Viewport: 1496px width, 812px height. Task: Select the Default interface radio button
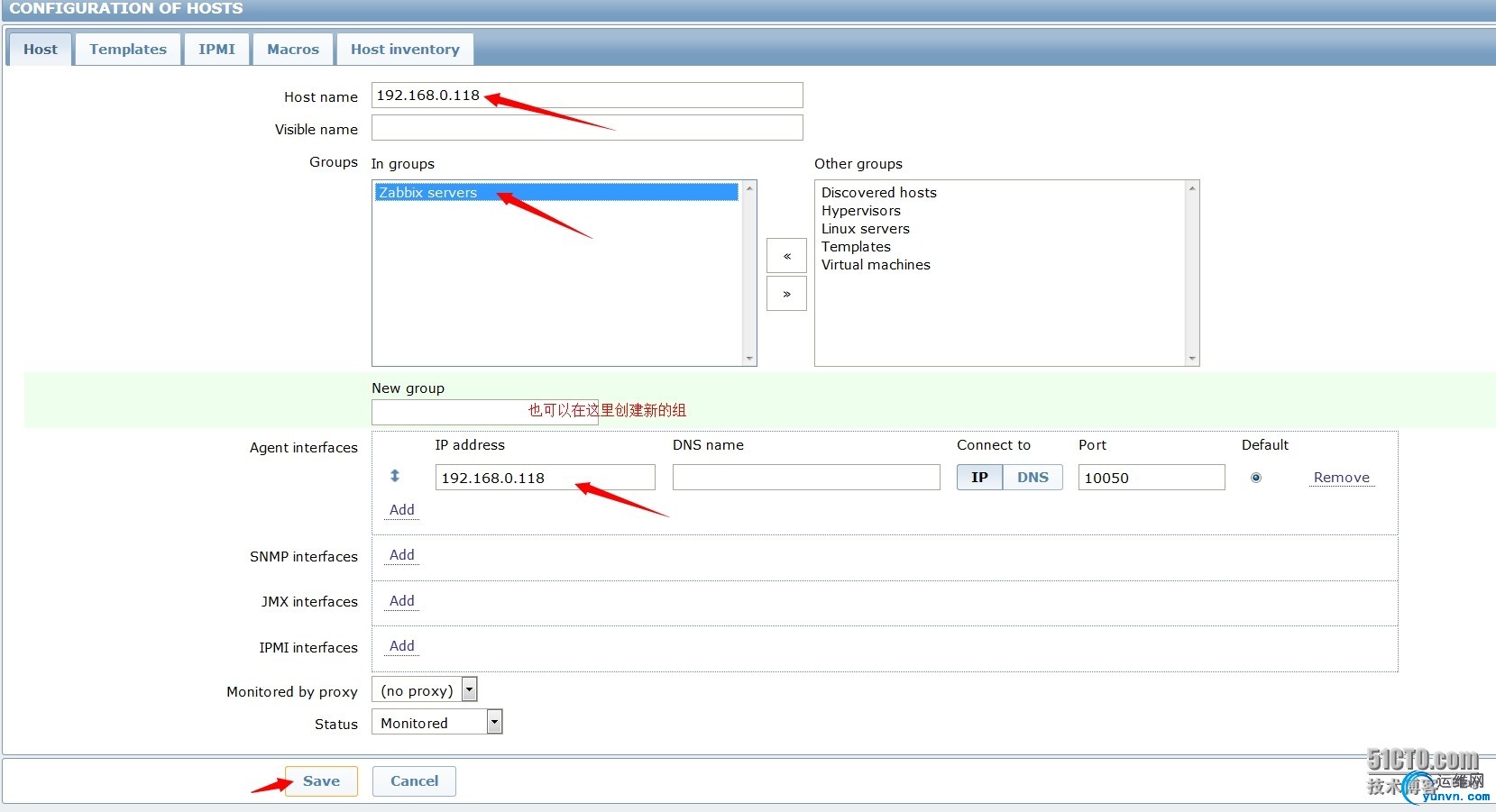tap(1255, 478)
